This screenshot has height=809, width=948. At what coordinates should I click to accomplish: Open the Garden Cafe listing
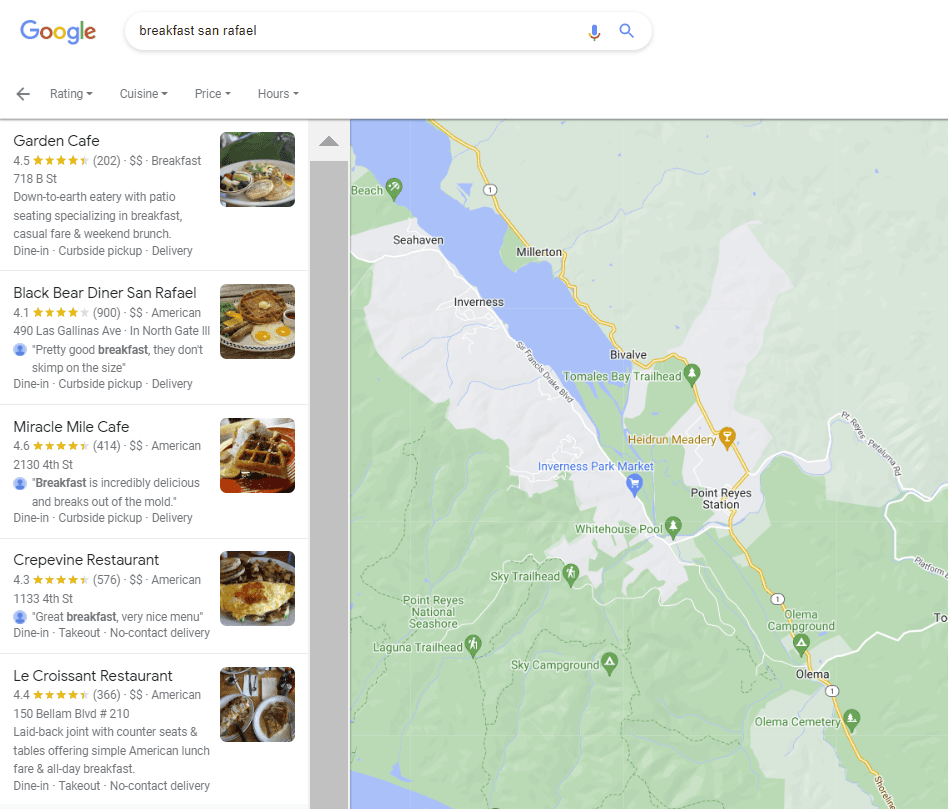57,141
